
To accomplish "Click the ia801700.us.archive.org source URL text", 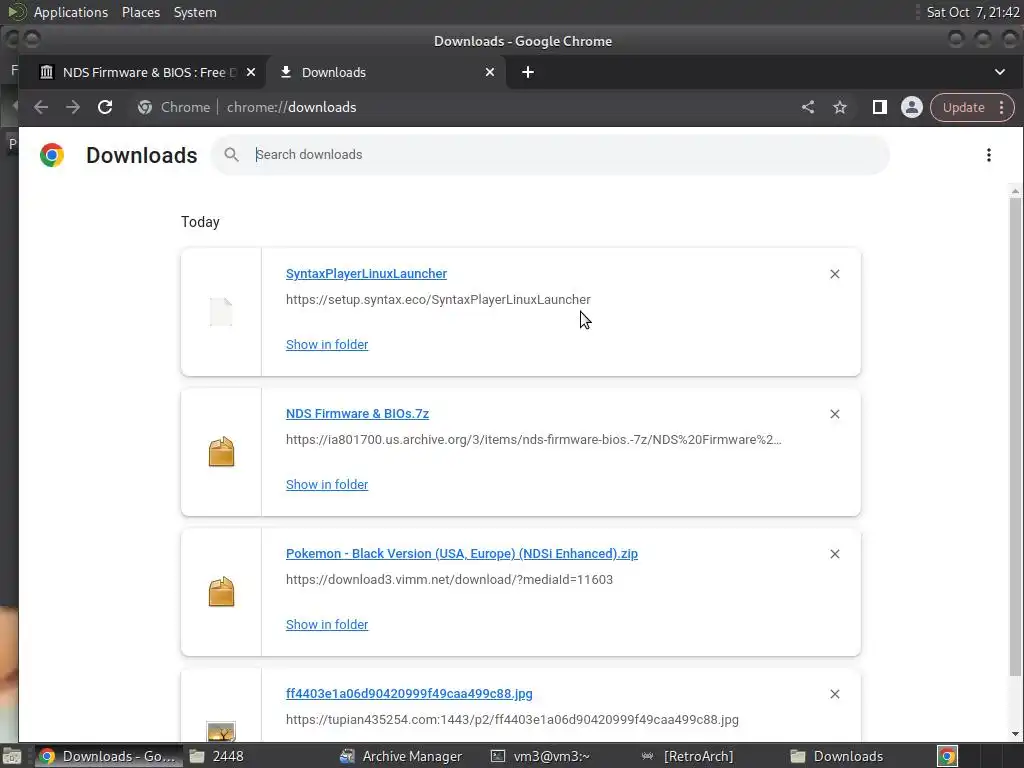I will pyautogui.click(x=534, y=440).
